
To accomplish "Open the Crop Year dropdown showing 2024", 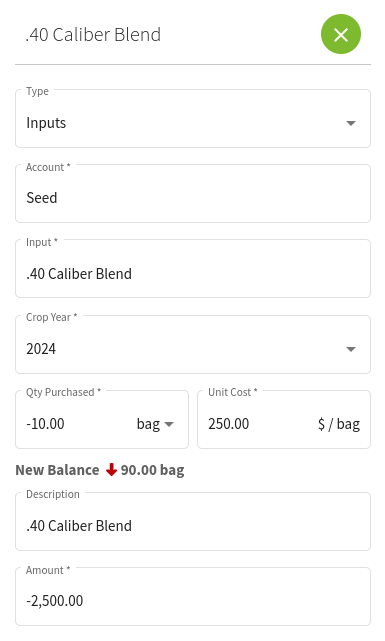I will point(193,345).
